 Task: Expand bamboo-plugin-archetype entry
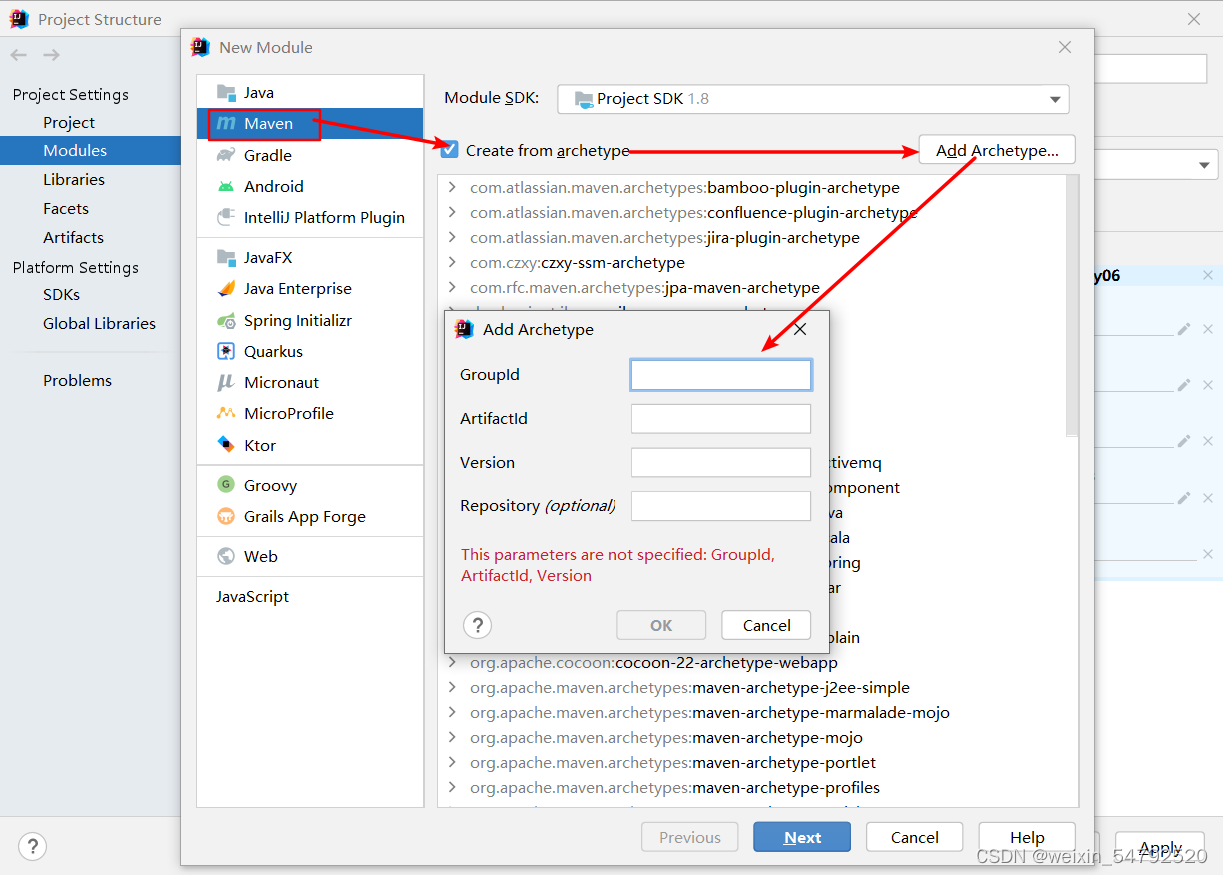coord(452,187)
